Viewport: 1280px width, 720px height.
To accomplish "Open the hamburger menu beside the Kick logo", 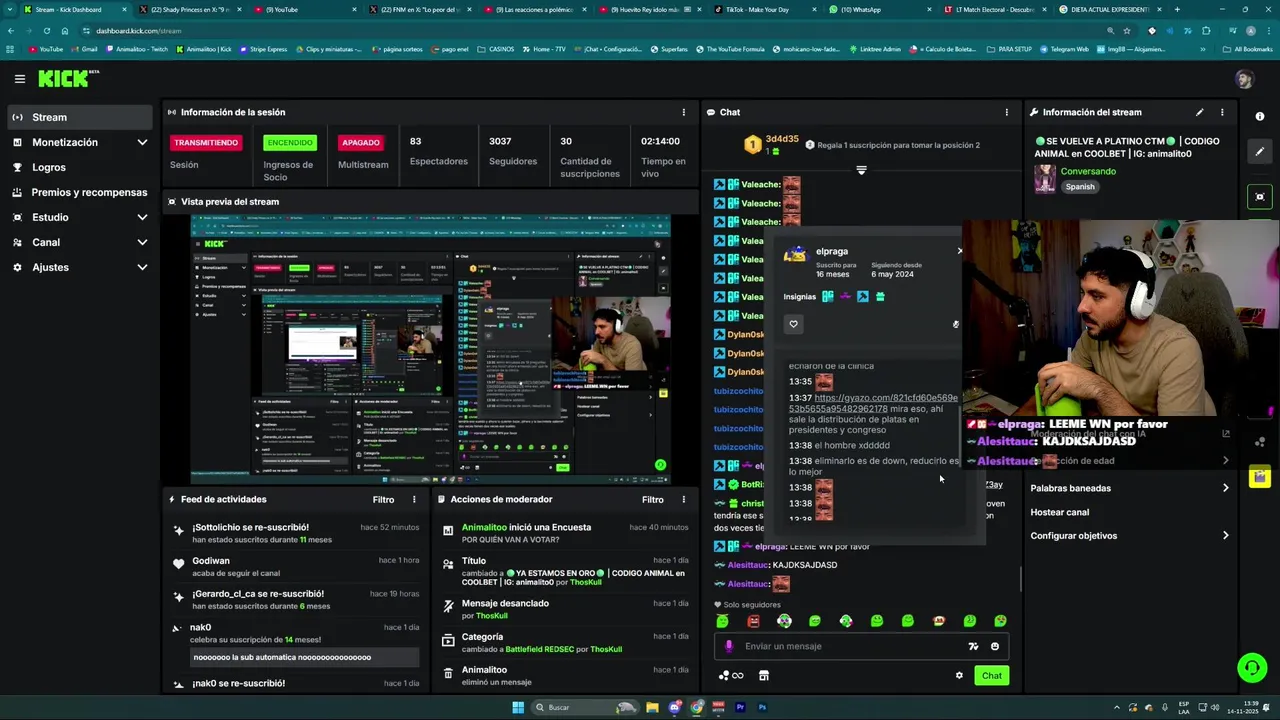I will tap(19, 79).
